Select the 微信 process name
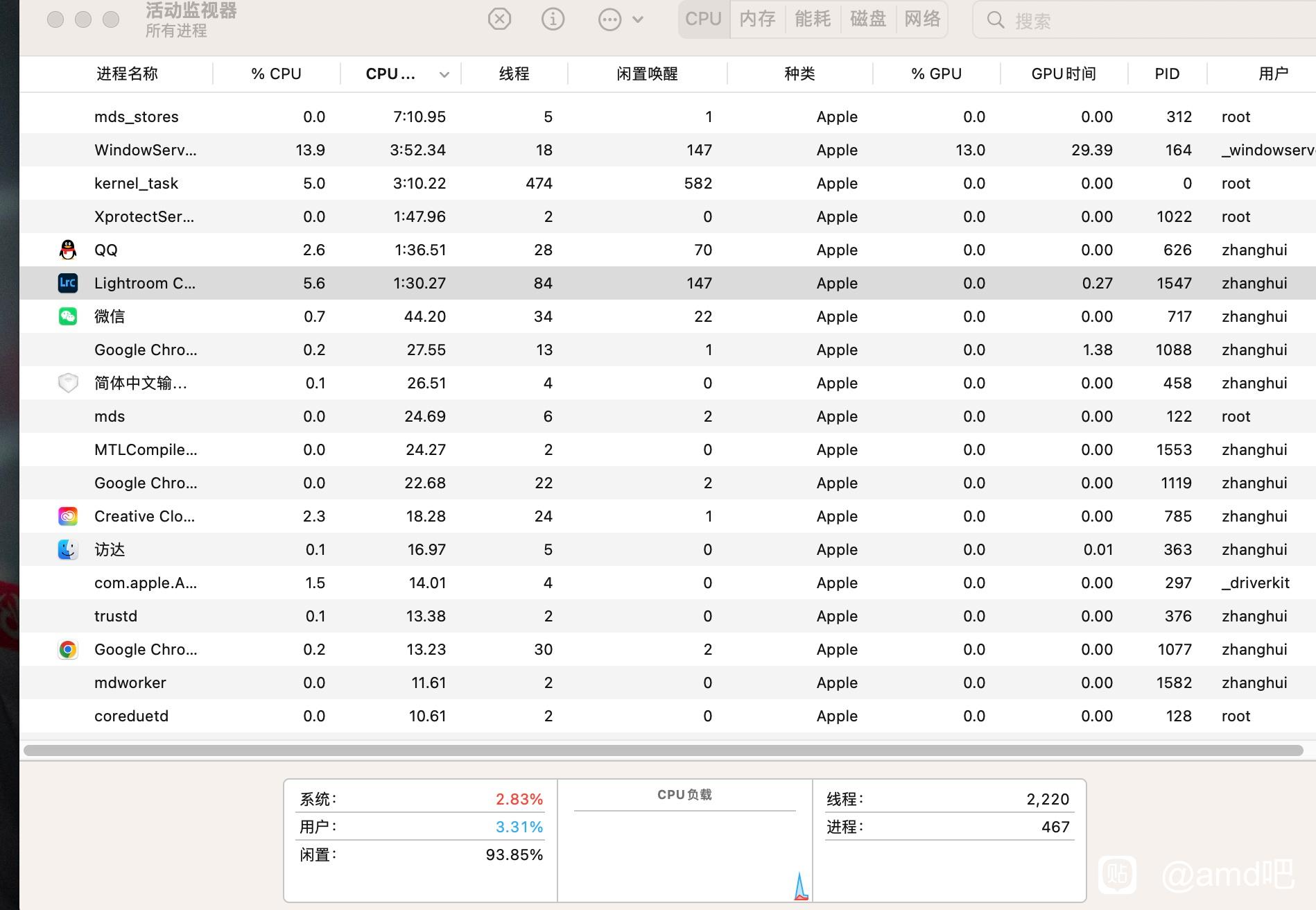 pyautogui.click(x=110, y=316)
